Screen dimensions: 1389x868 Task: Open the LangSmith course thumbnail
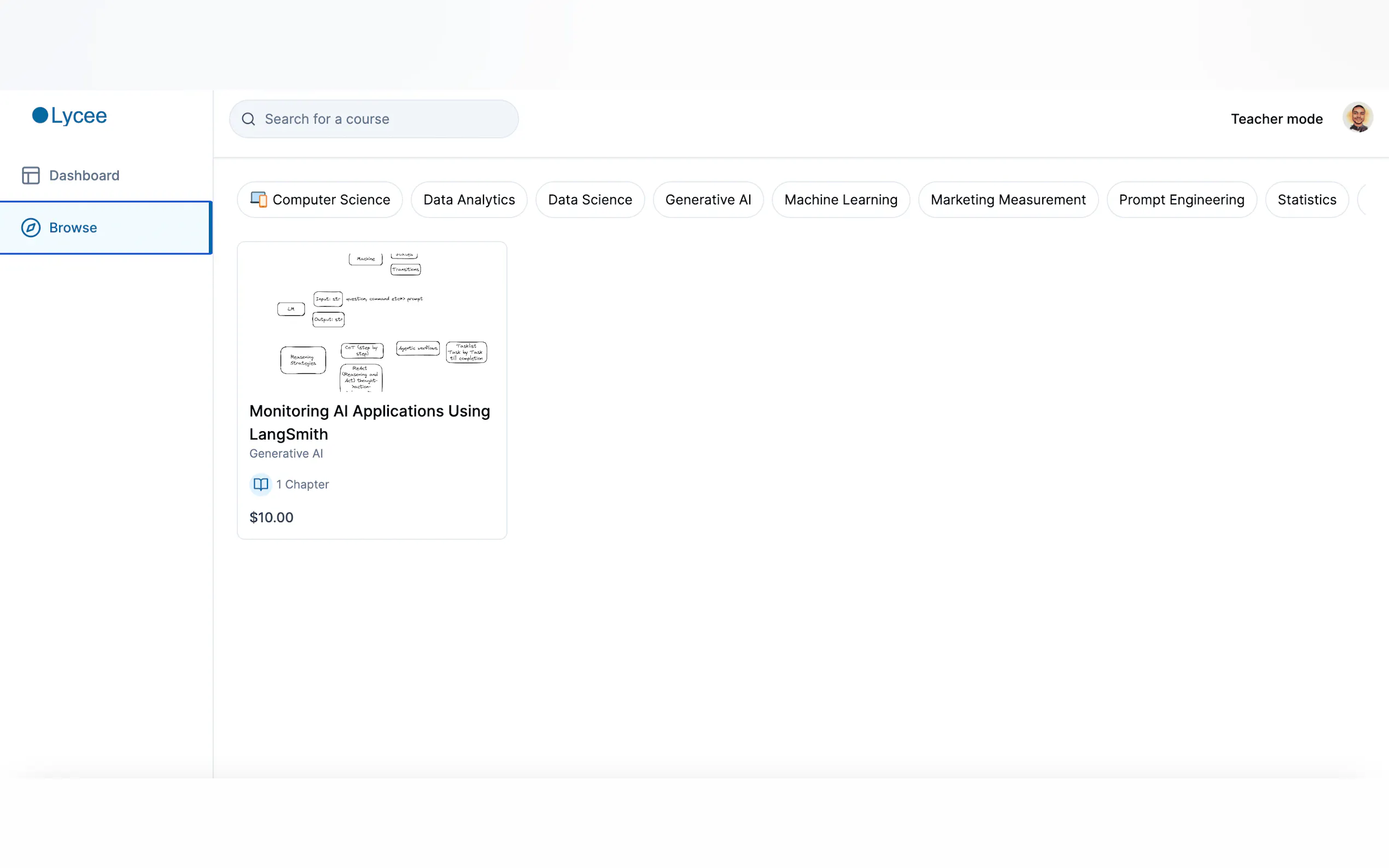371,321
